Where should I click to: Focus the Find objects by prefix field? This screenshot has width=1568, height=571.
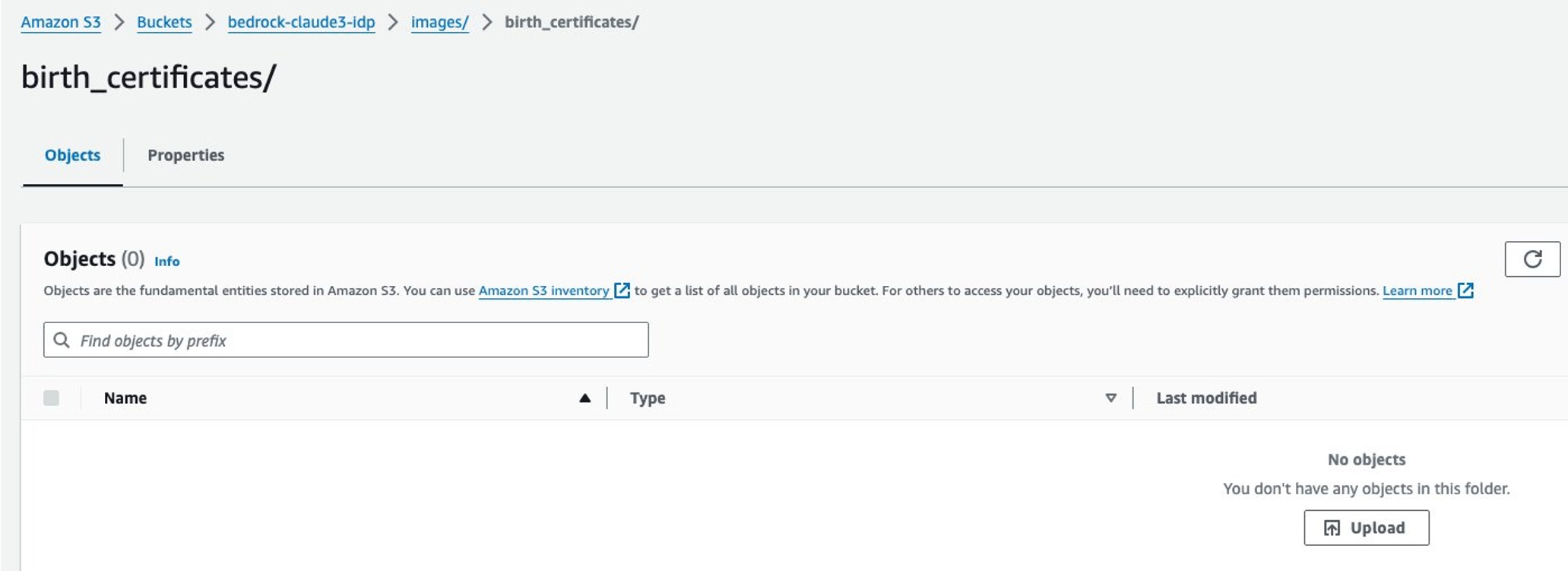[x=346, y=340]
